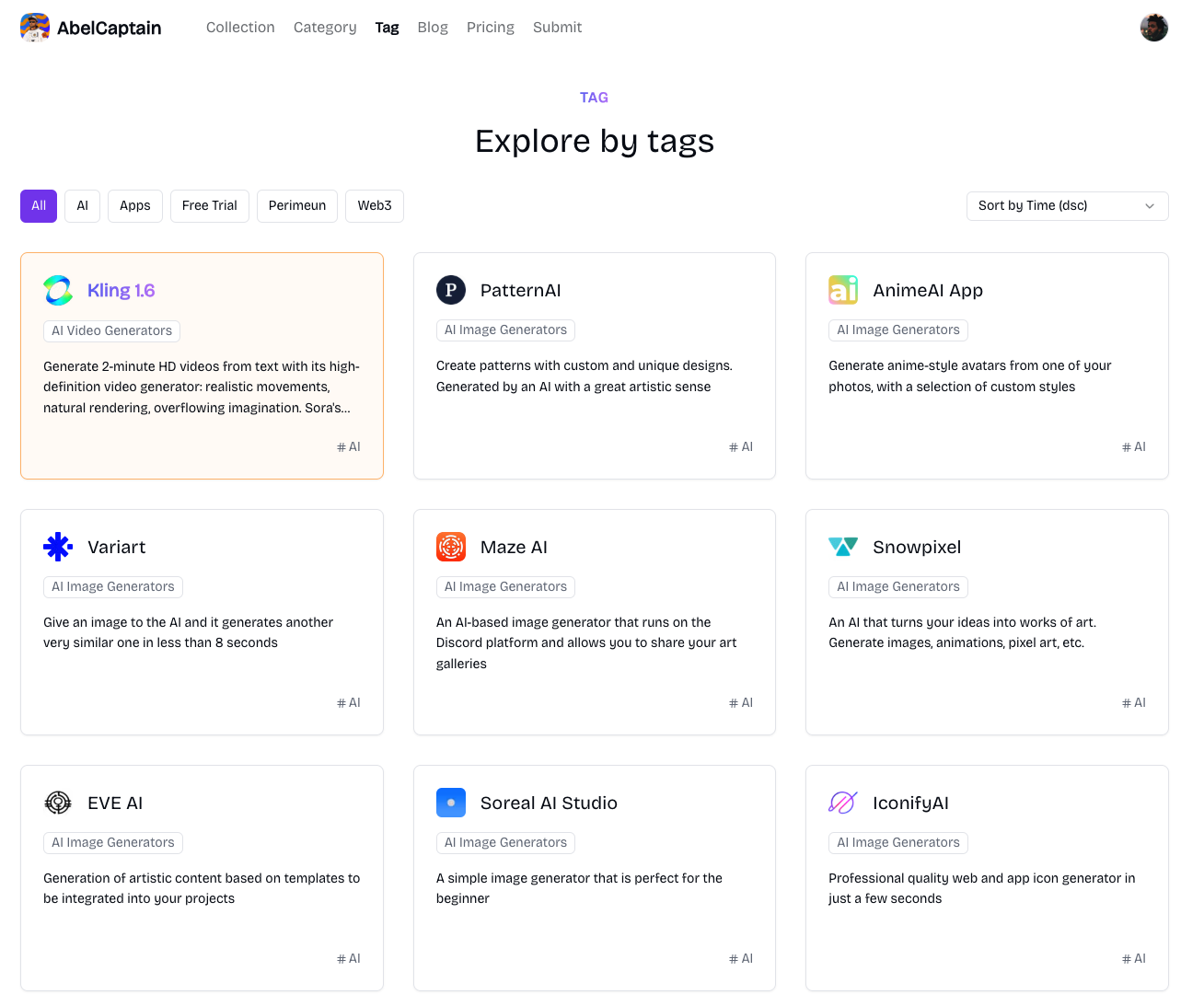Click PatternAI's AI Image Generators badge

point(505,330)
